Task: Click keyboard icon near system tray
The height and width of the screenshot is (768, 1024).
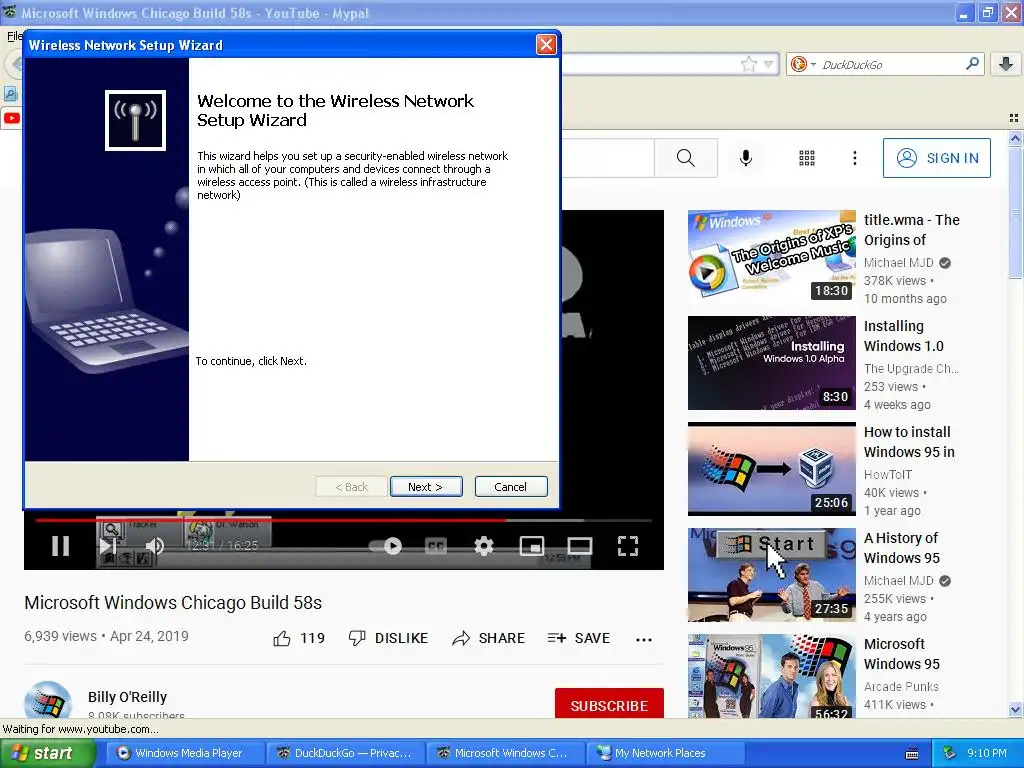Action: point(912,754)
